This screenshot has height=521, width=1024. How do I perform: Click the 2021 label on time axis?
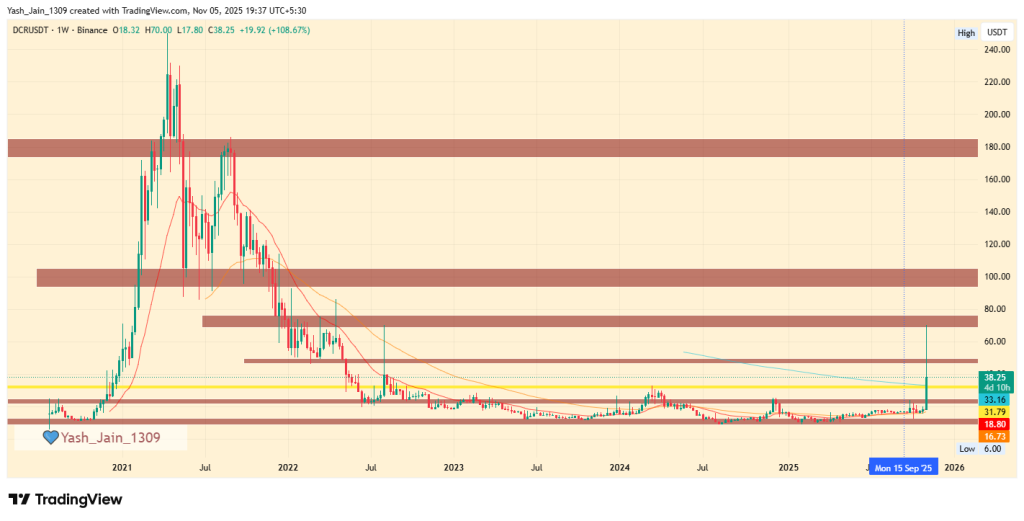121,467
